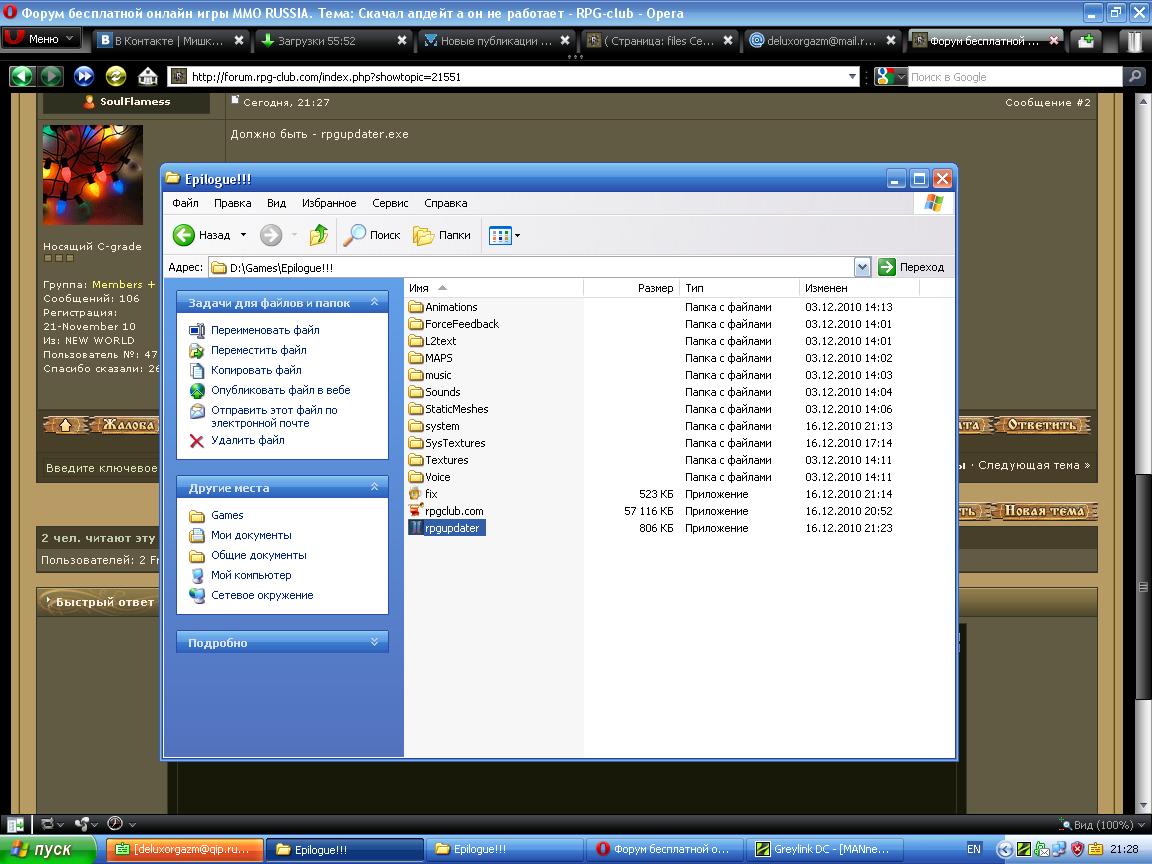Click the Up folder icon in Explorer toolbar
This screenshot has width=1152, height=864.
(319, 235)
